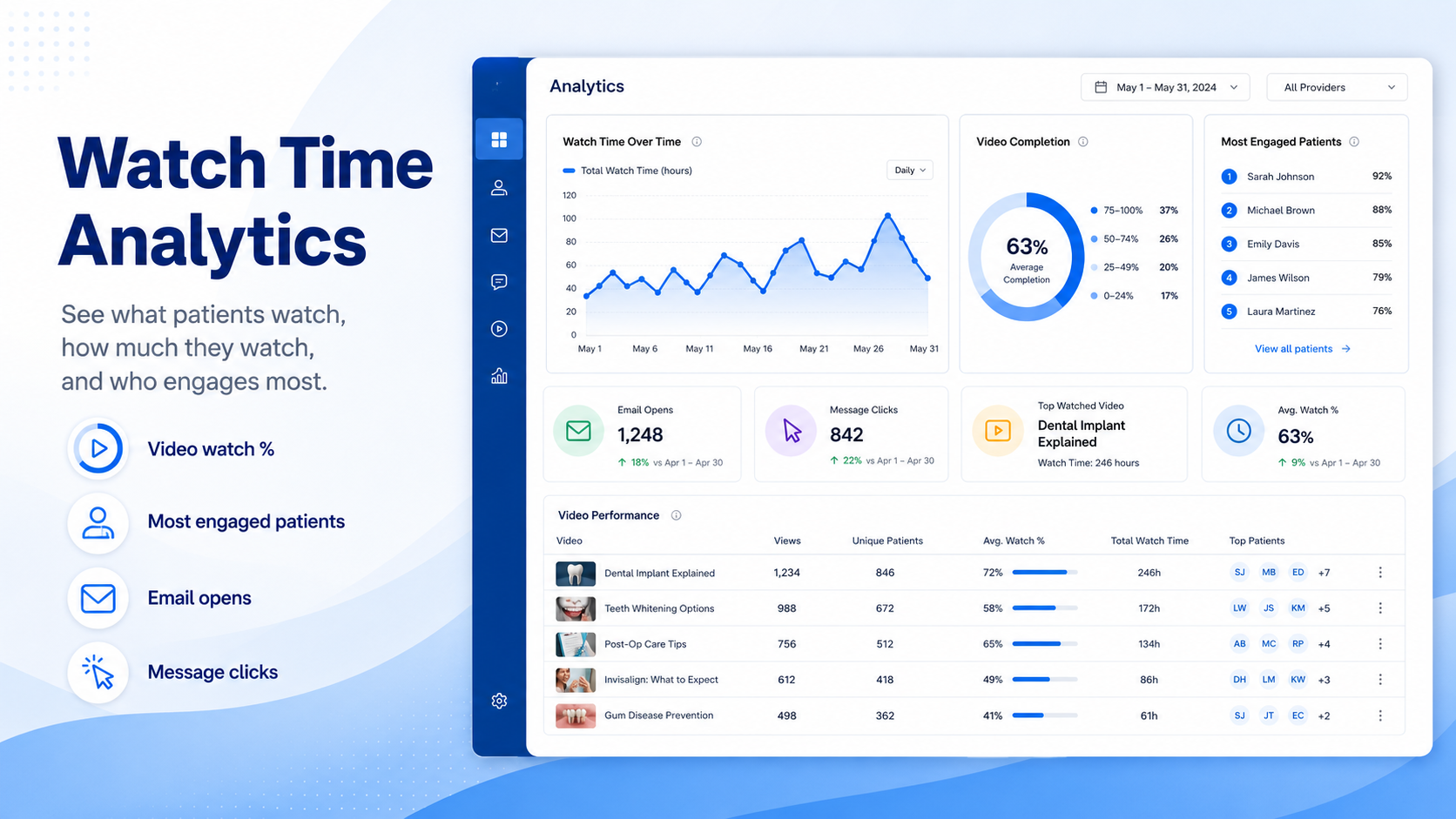Open the patients person icon in sidebar

(x=499, y=187)
